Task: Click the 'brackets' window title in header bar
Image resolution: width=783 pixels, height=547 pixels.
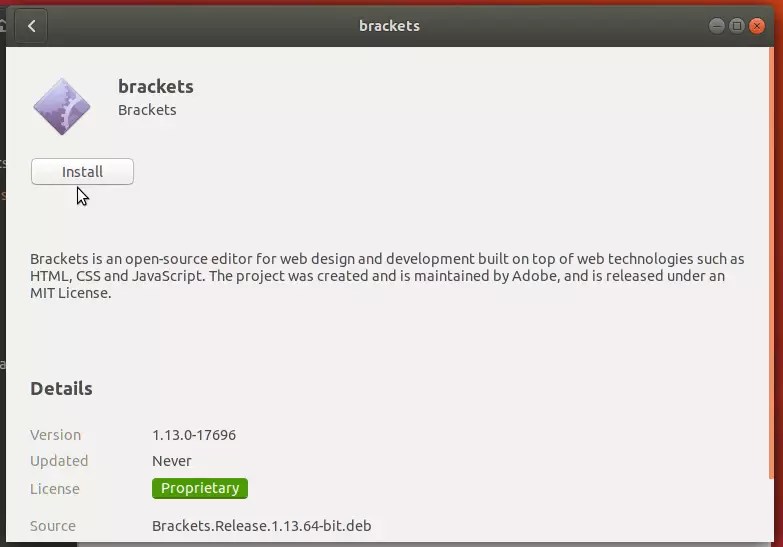Action: point(390,25)
